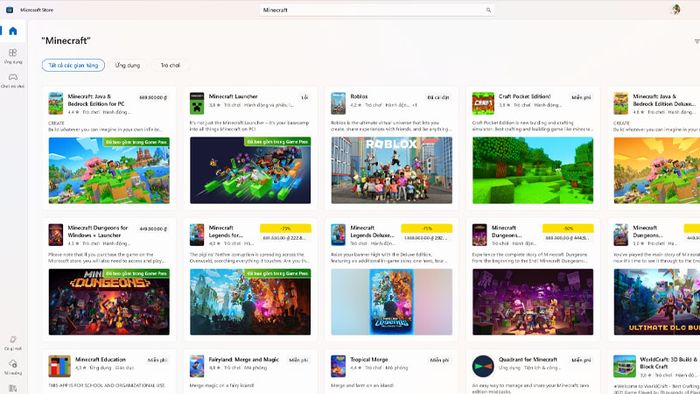Open the Minecraft Java & Bedrock for PC banner image
The image size is (700, 394).
point(109,170)
